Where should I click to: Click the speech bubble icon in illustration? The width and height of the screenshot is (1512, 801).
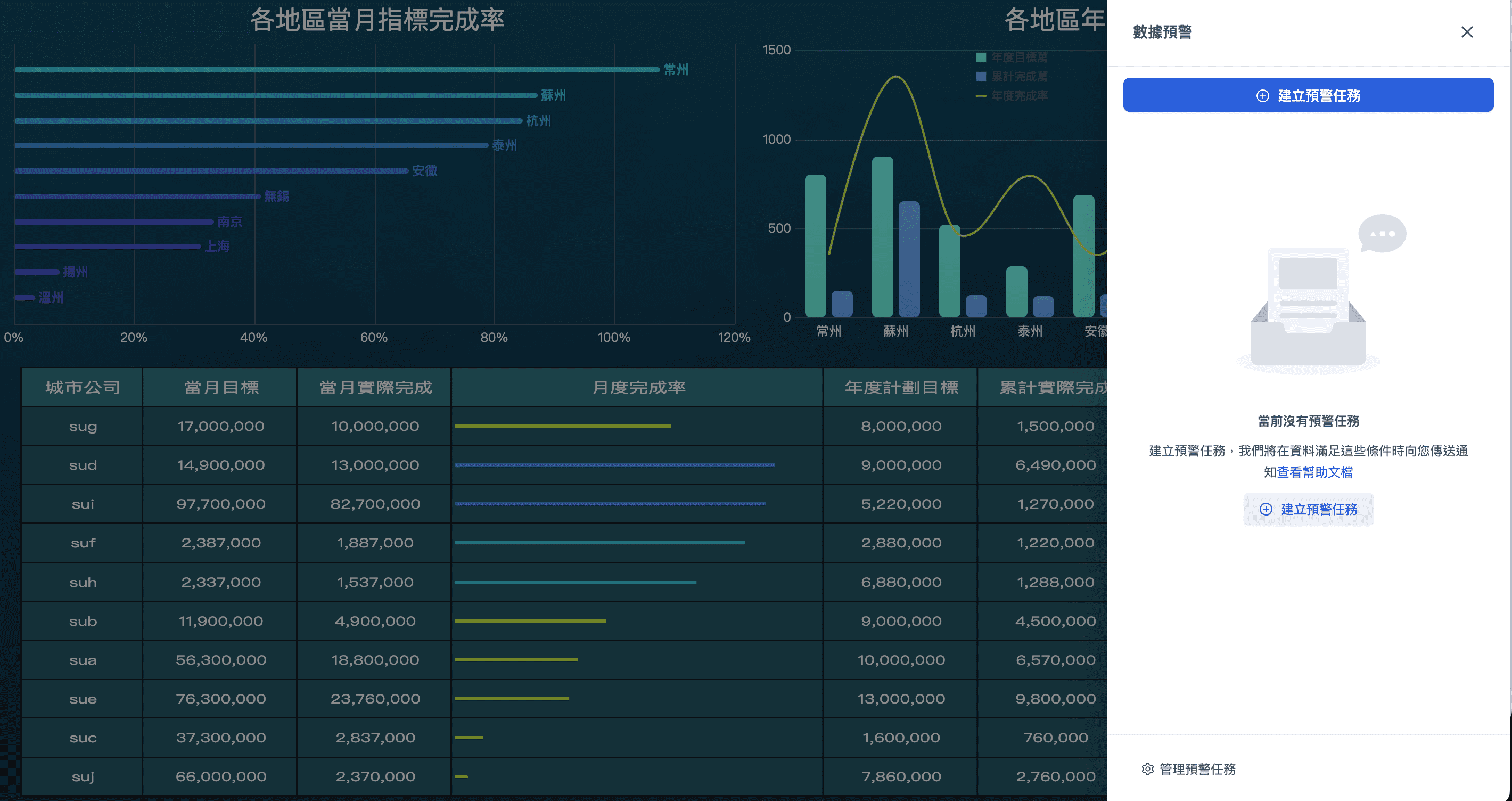pos(1382,234)
